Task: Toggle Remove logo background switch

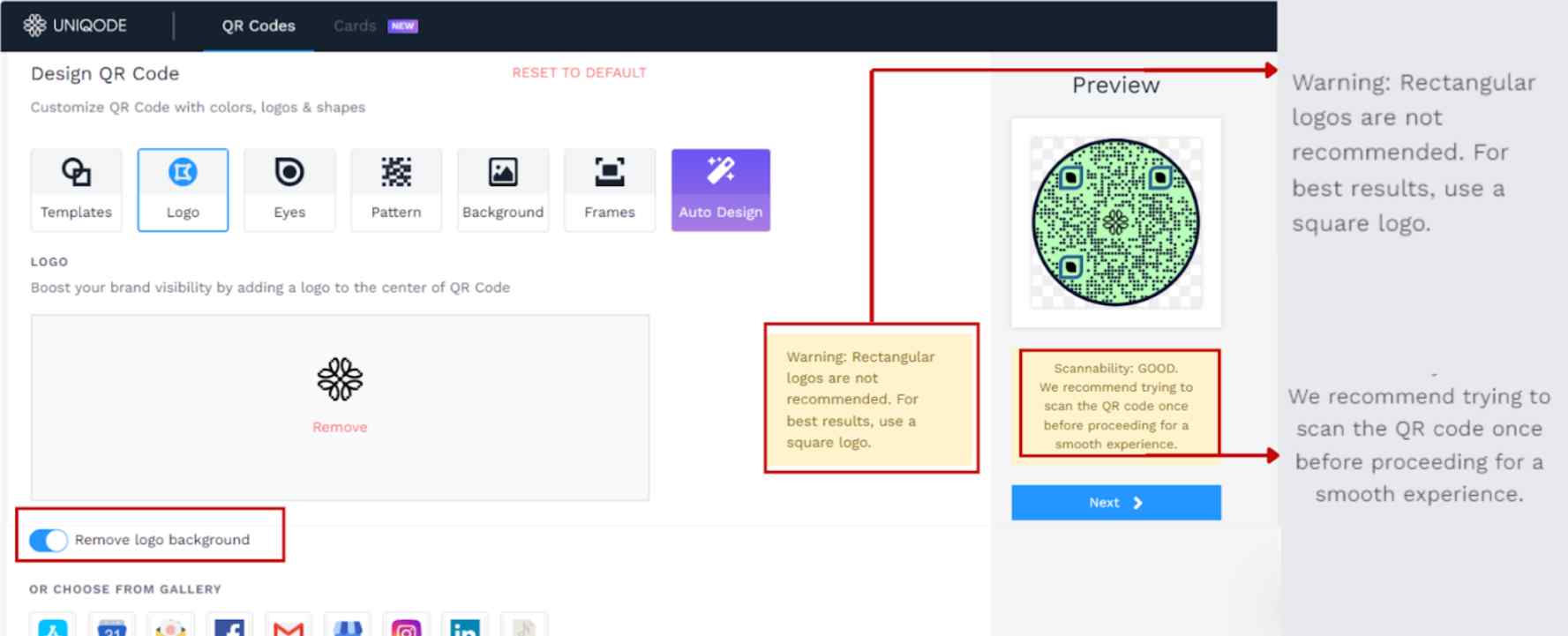Action: pyautogui.click(x=49, y=540)
